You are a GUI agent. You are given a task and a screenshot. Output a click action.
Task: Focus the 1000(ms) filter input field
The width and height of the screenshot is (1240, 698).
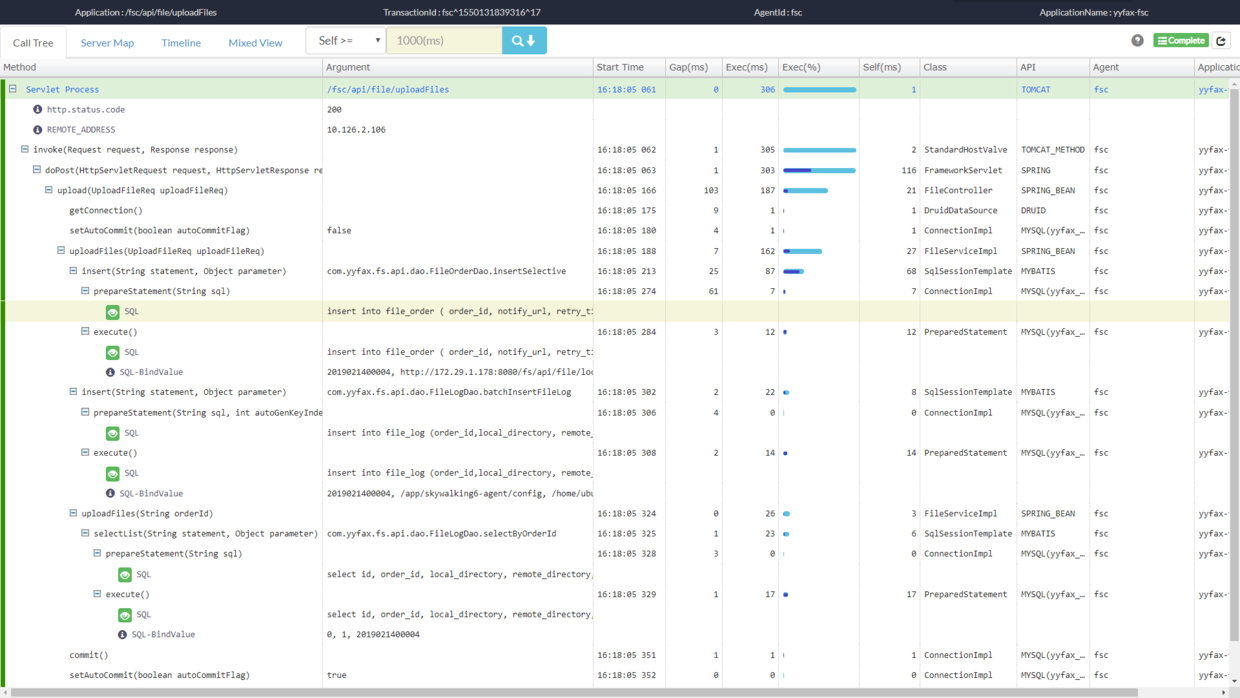(443, 41)
